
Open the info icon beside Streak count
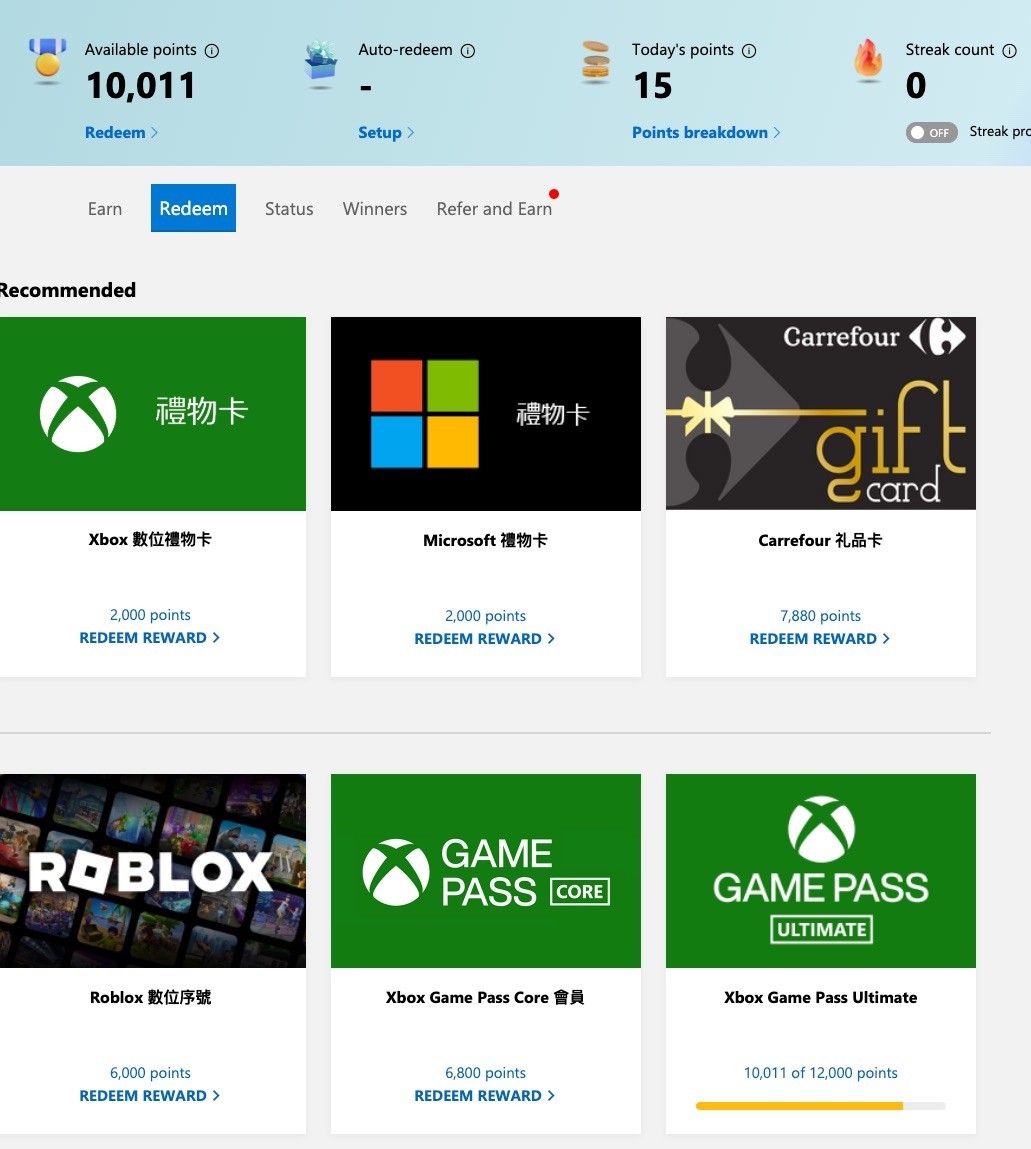click(1009, 51)
